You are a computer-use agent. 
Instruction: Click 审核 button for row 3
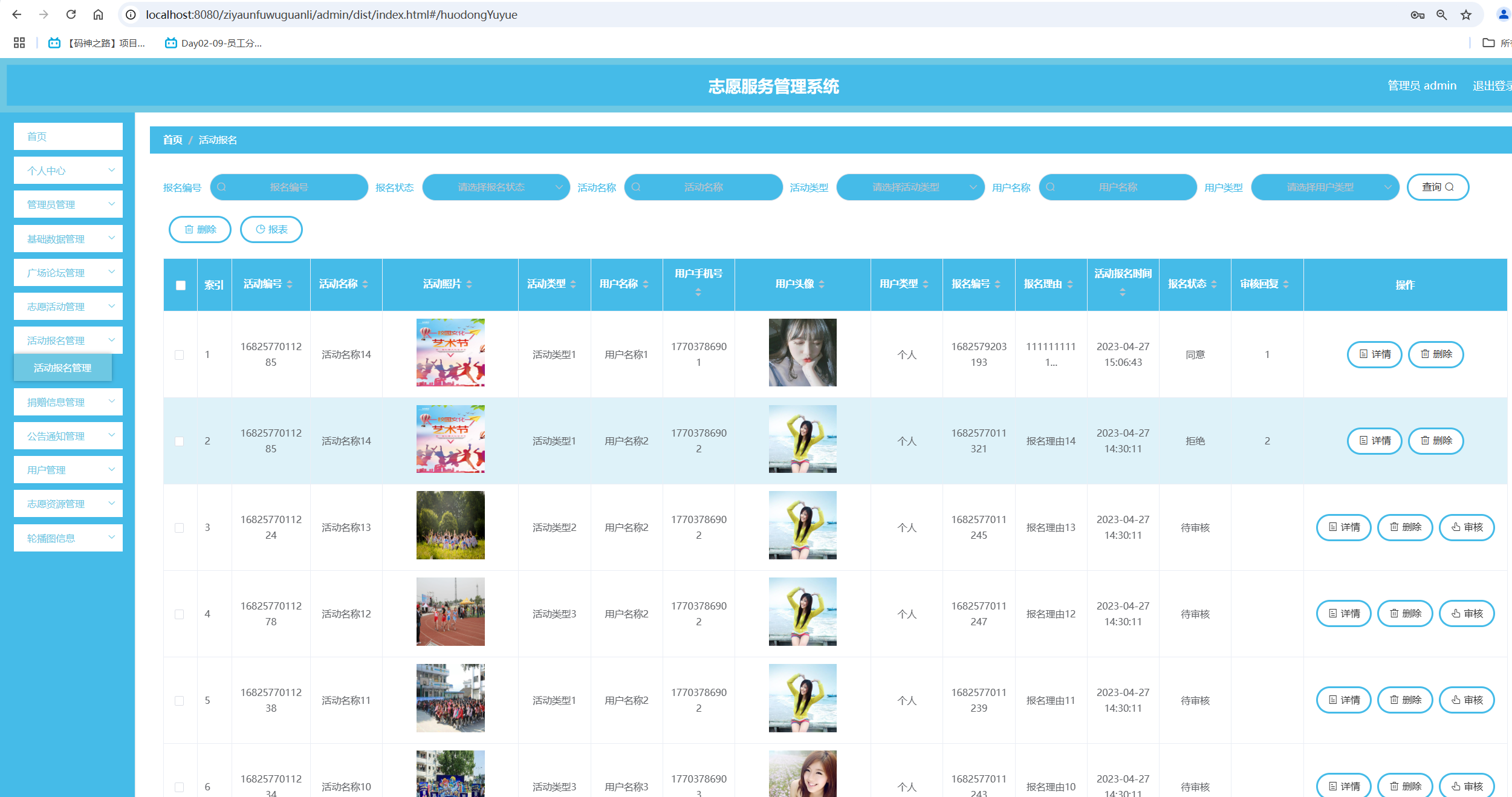click(x=1467, y=527)
